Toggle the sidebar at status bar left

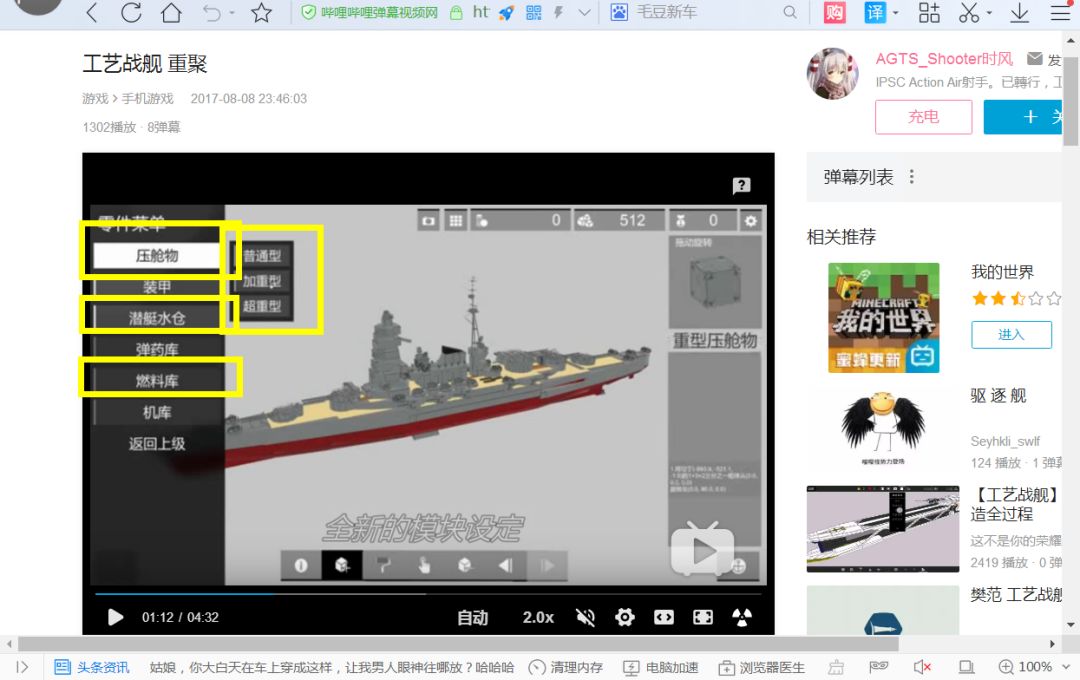[22, 667]
